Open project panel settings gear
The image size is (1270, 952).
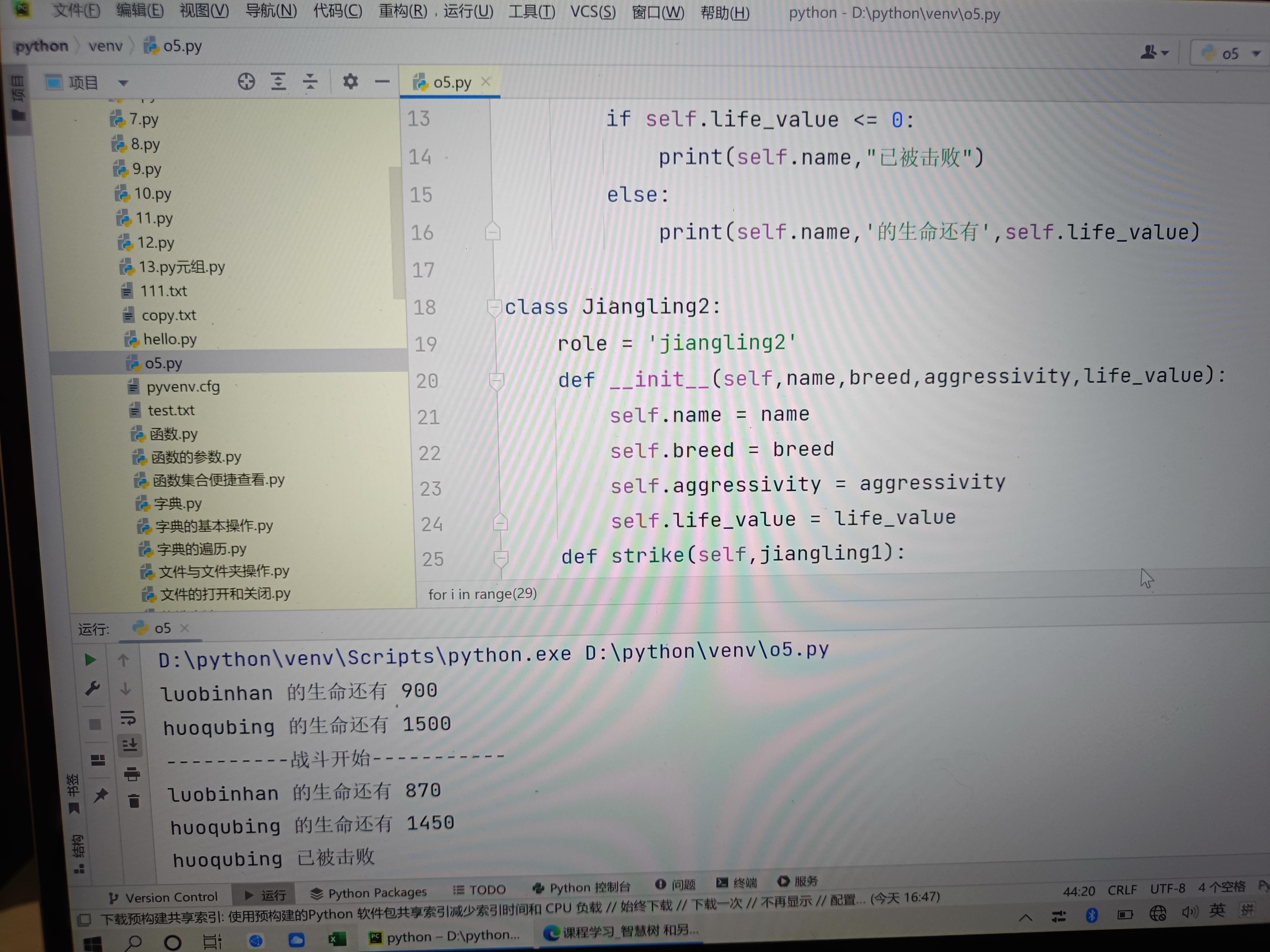click(x=350, y=82)
